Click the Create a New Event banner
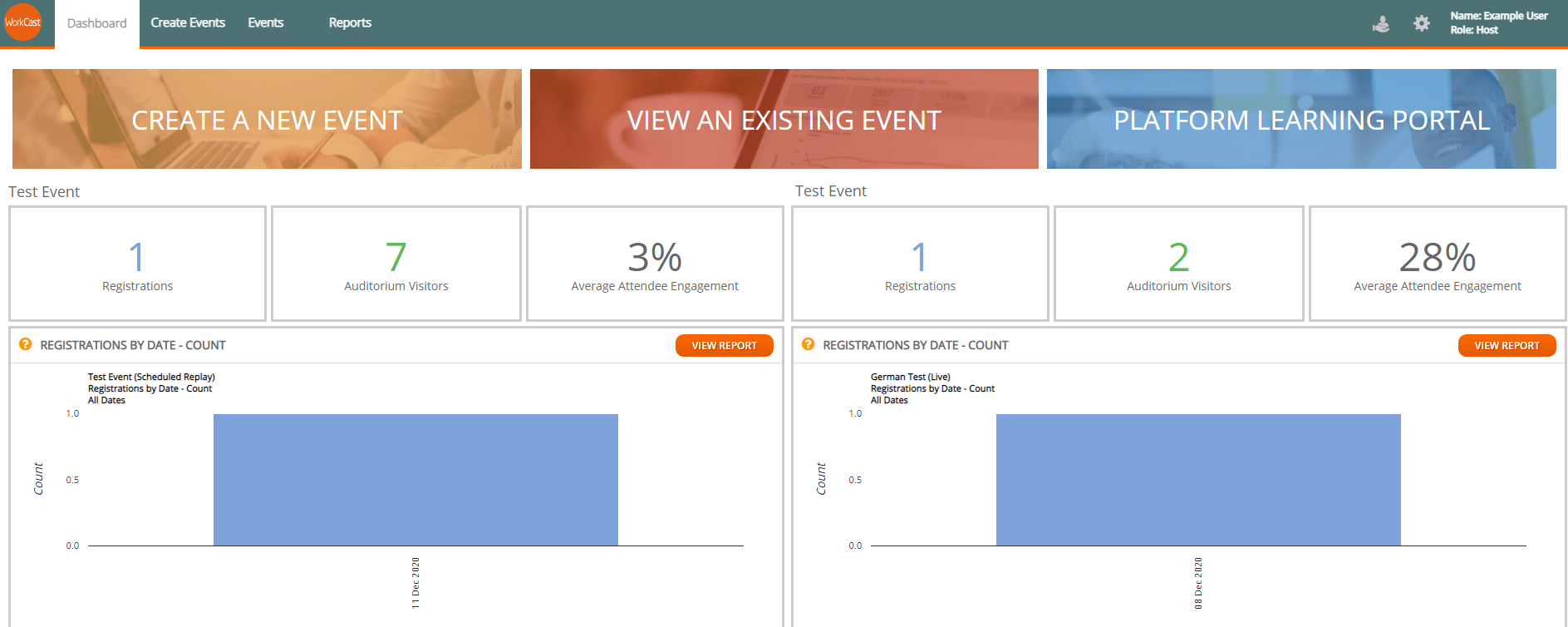This screenshot has width=1568, height=627. coord(267,119)
